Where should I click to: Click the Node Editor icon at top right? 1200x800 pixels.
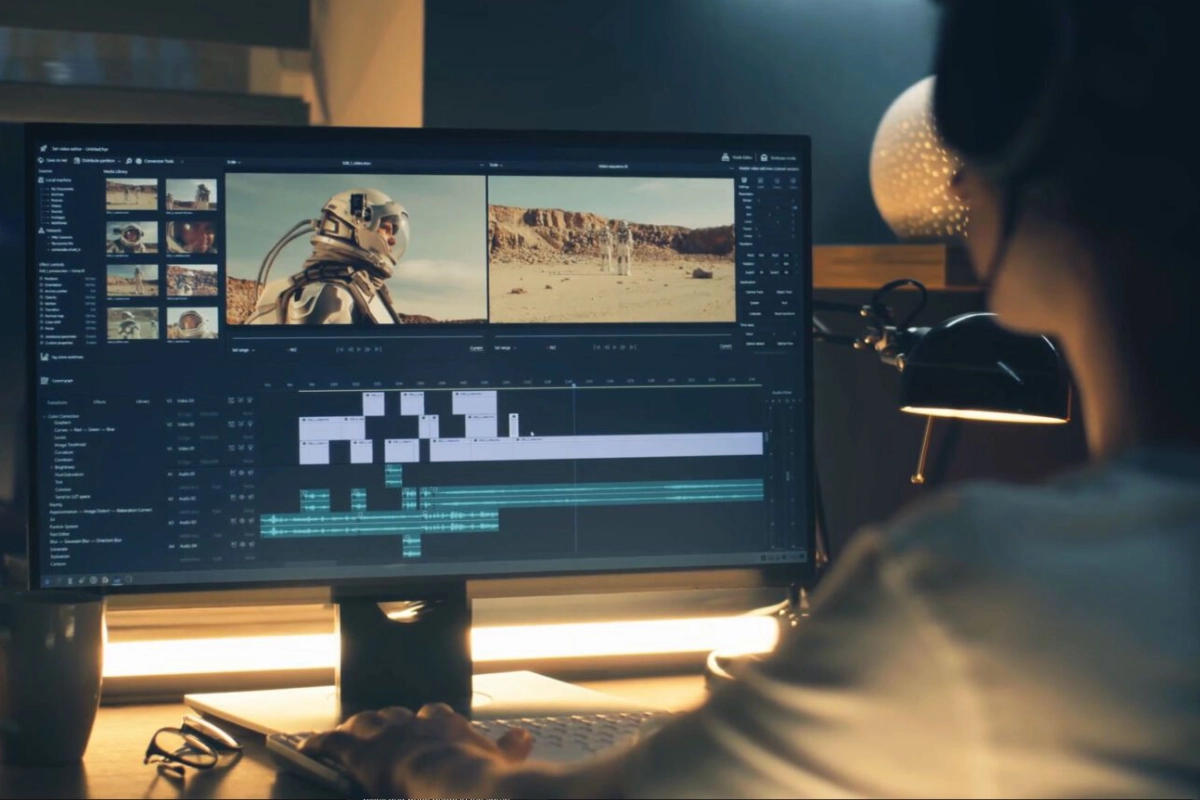point(726,157)
